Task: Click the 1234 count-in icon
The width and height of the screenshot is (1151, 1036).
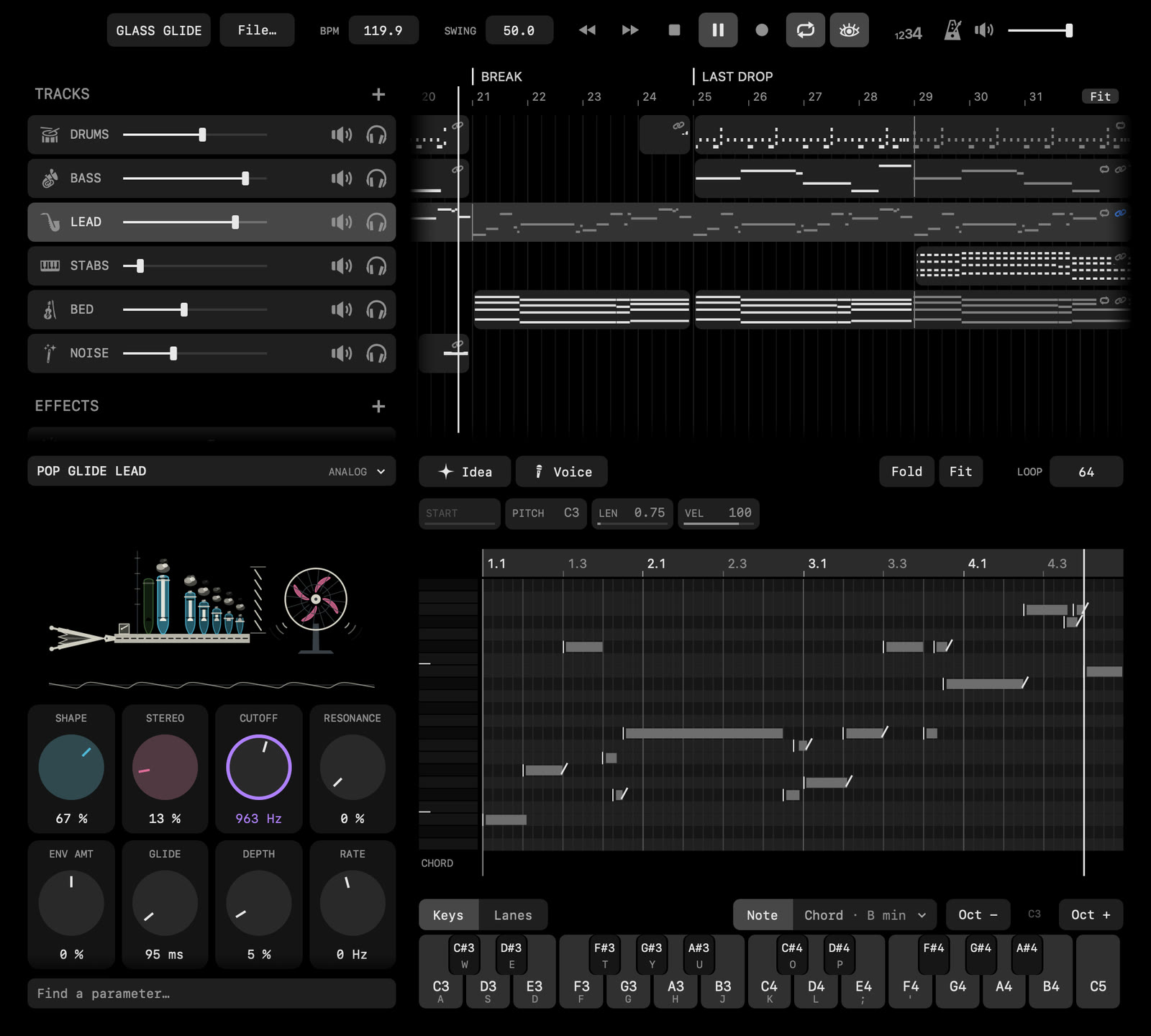Action: pos(908,34)
